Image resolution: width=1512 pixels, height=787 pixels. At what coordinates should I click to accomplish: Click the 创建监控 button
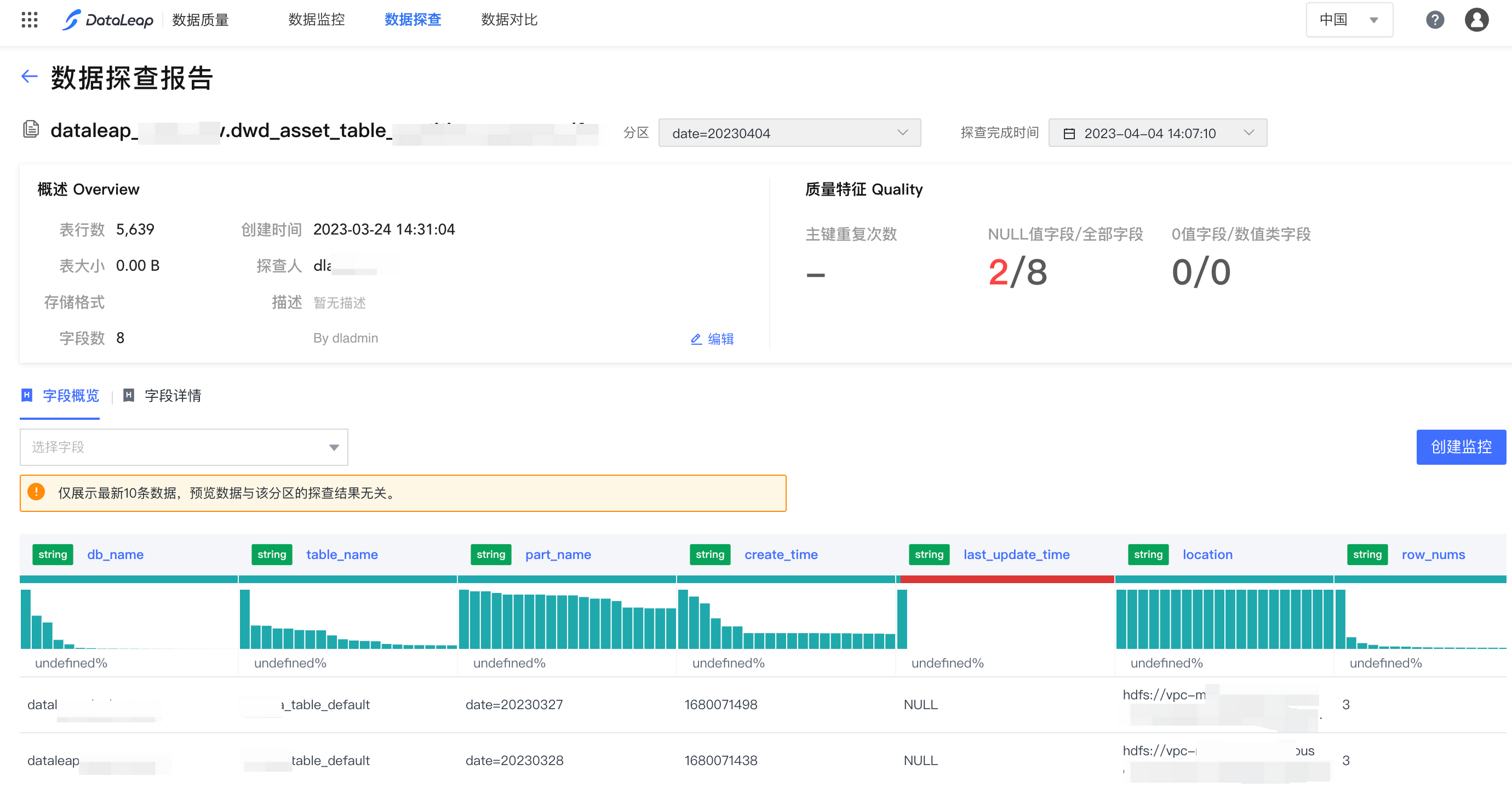pyautogui.click(x=1461, y=447)
